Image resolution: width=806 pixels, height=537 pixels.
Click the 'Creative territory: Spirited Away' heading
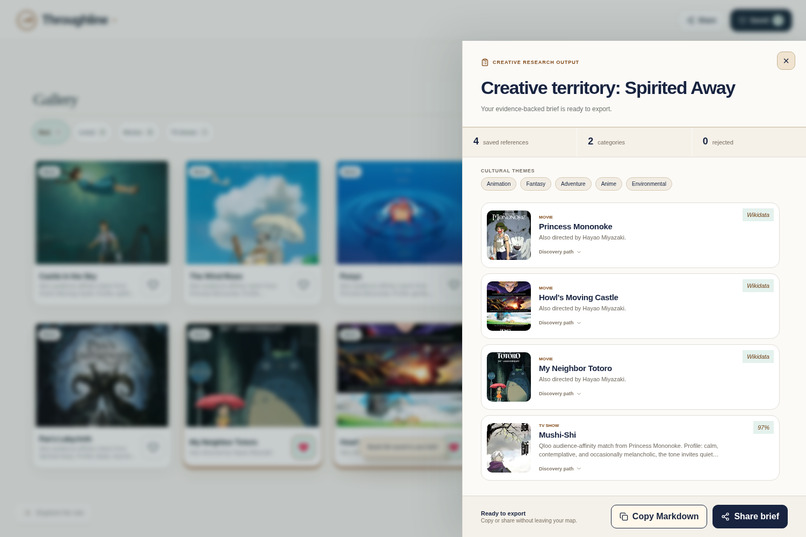pos(608,88)
